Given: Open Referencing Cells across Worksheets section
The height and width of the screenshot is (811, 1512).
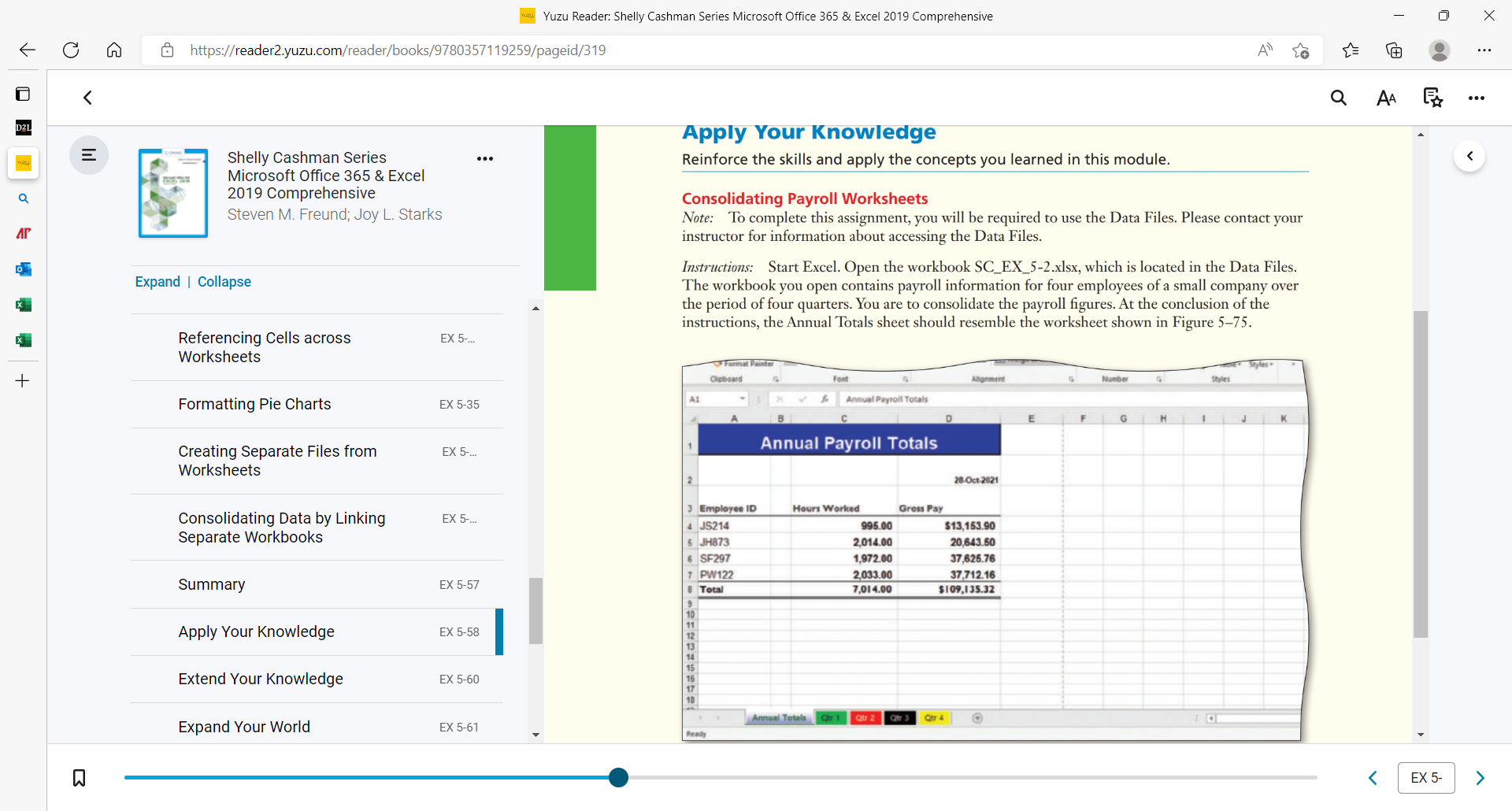Looking at the screenshot, I should pyautogui.click(x=317, y=347).
